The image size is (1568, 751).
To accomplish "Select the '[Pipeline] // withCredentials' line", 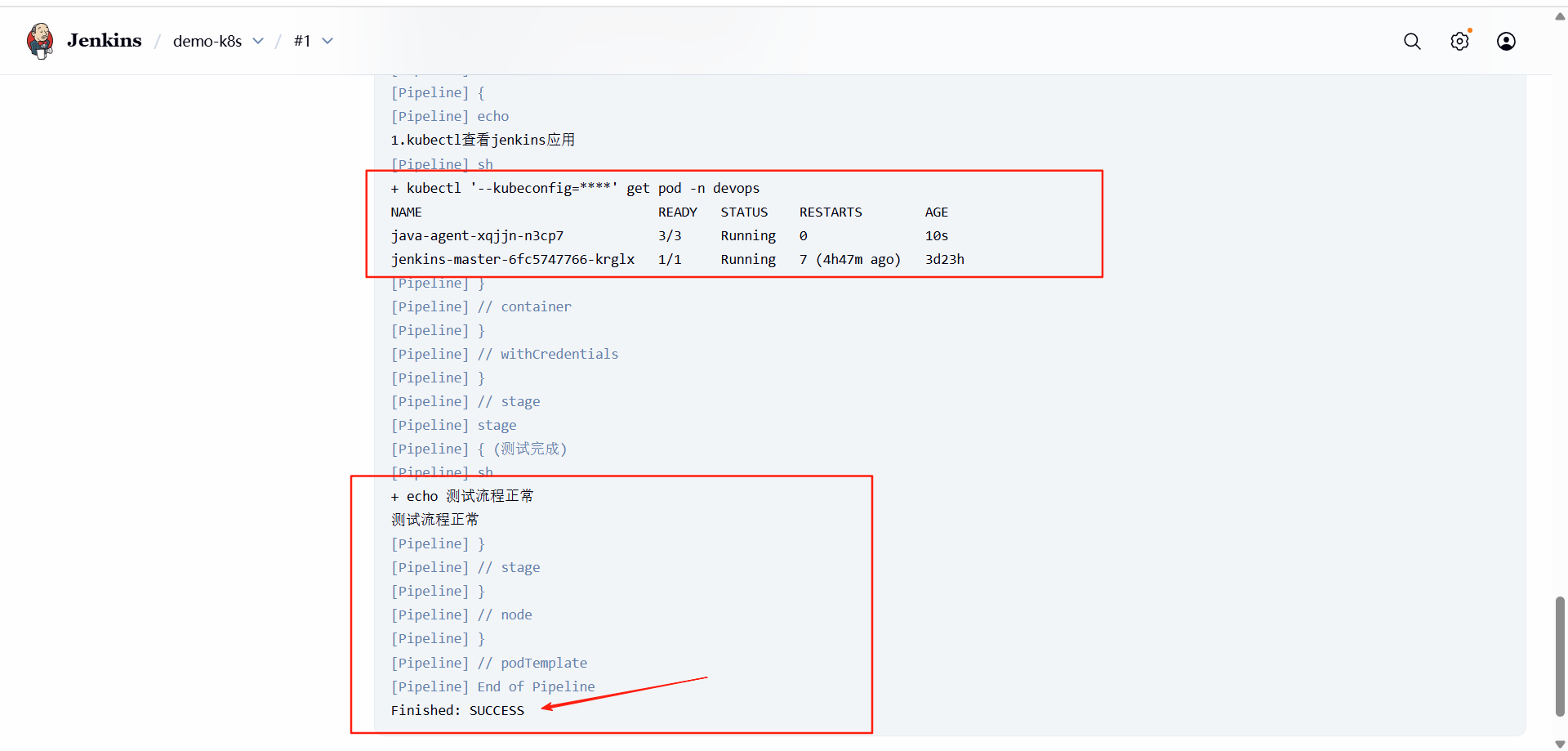I will [504, 354].
